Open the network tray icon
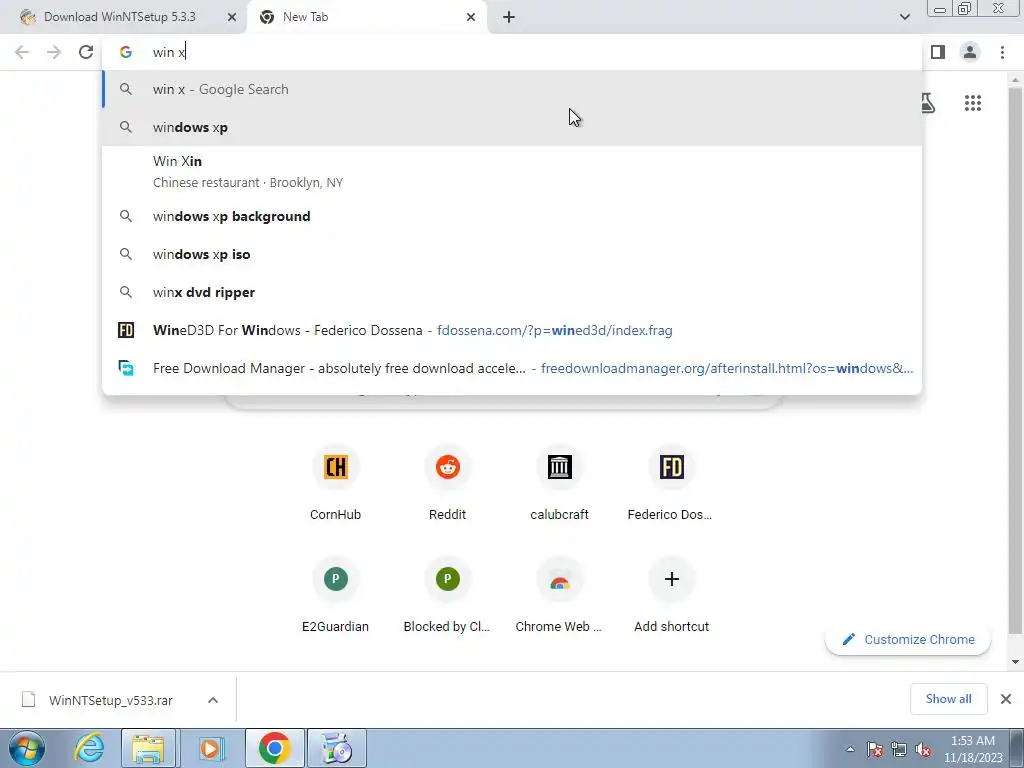Image resolution: width=1024 pixels, height=768 pixels. (x=899, y=749)
